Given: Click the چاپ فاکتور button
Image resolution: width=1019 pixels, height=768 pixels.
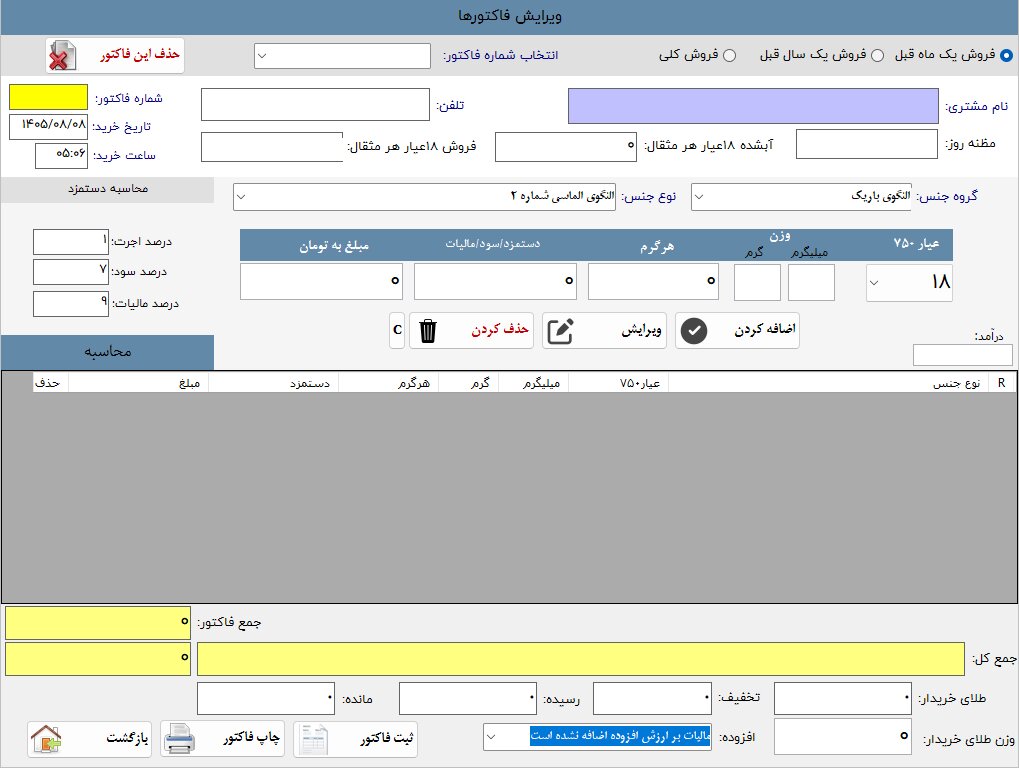Looking at the screenshot, I should point(222,739).
